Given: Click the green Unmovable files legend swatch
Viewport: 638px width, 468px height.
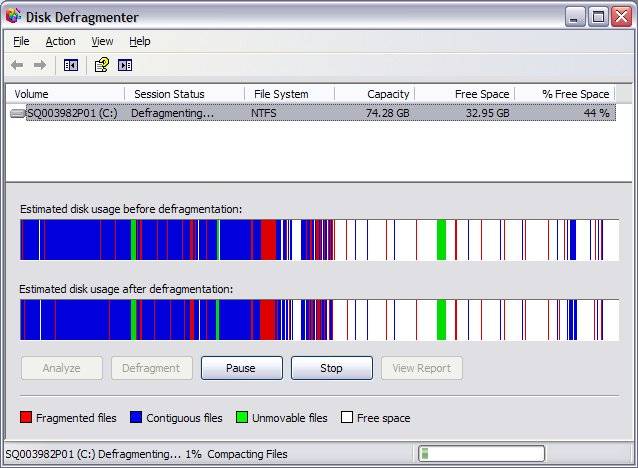Looking at the screenshot, I should point(241,418).
